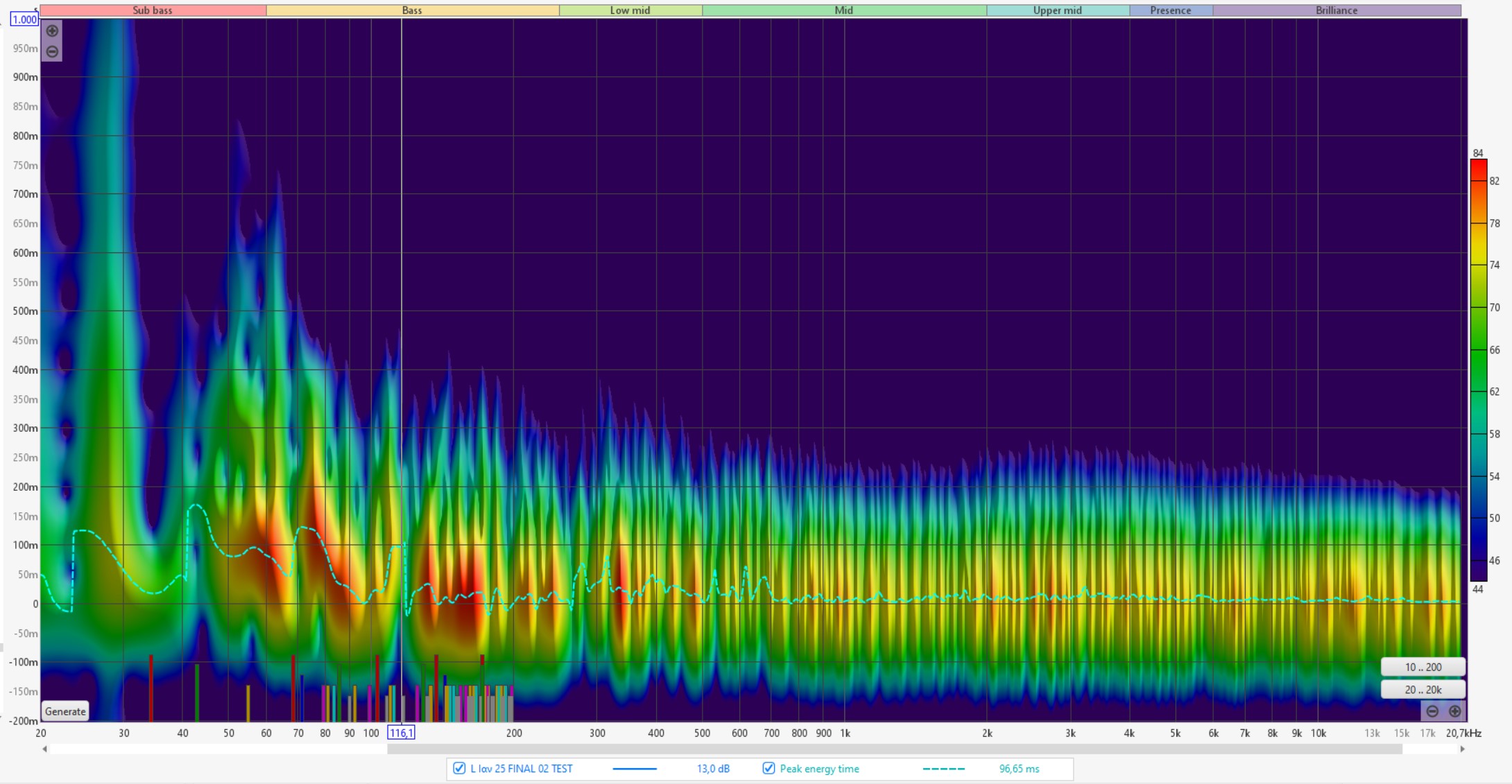The height and width of the screenshot is (784, 1512).
Task: Zoom out horizontal frequency axis
Action: click(x=1432, y=711)
